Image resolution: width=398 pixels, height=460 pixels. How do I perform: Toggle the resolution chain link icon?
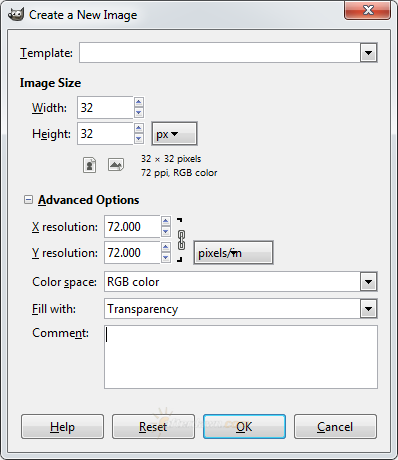[x=181, y=240]
